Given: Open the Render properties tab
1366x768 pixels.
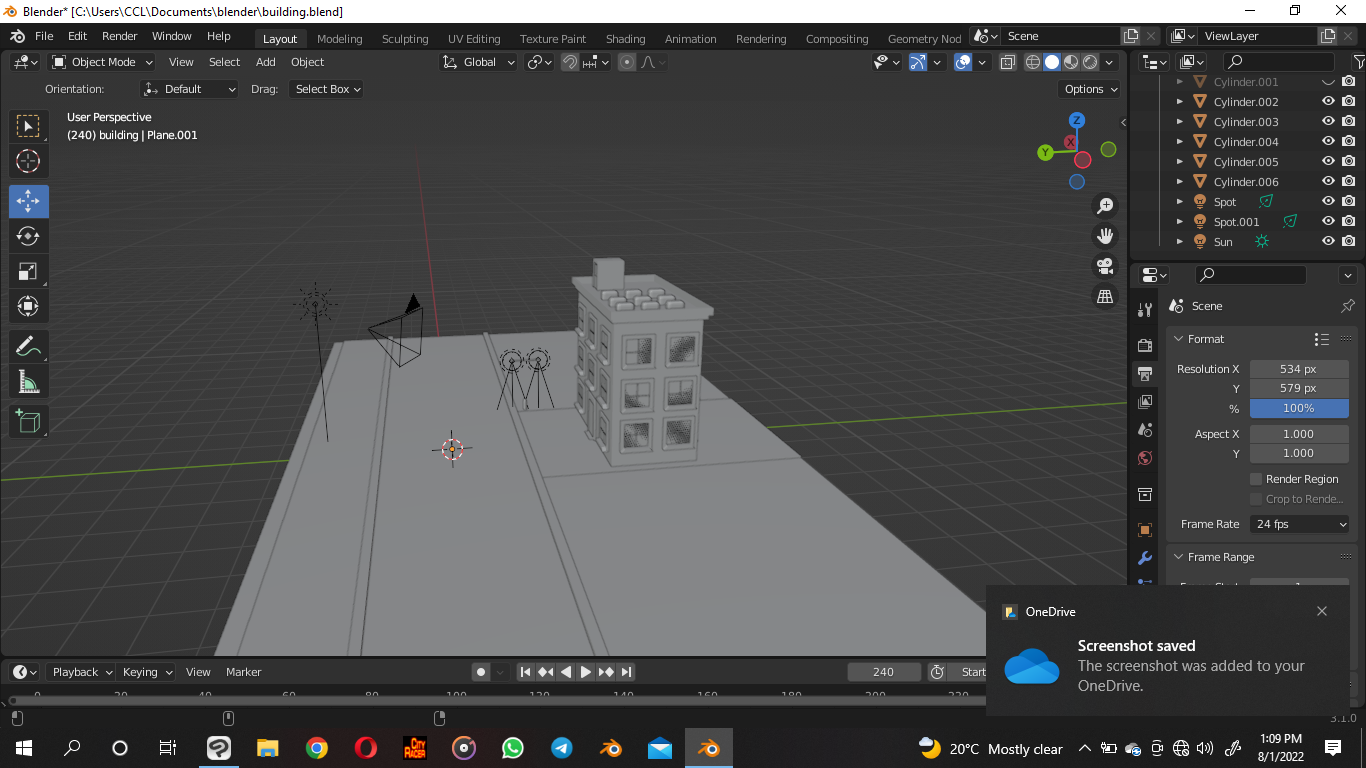Looking at the screenshot, I should pos(1145,345).
